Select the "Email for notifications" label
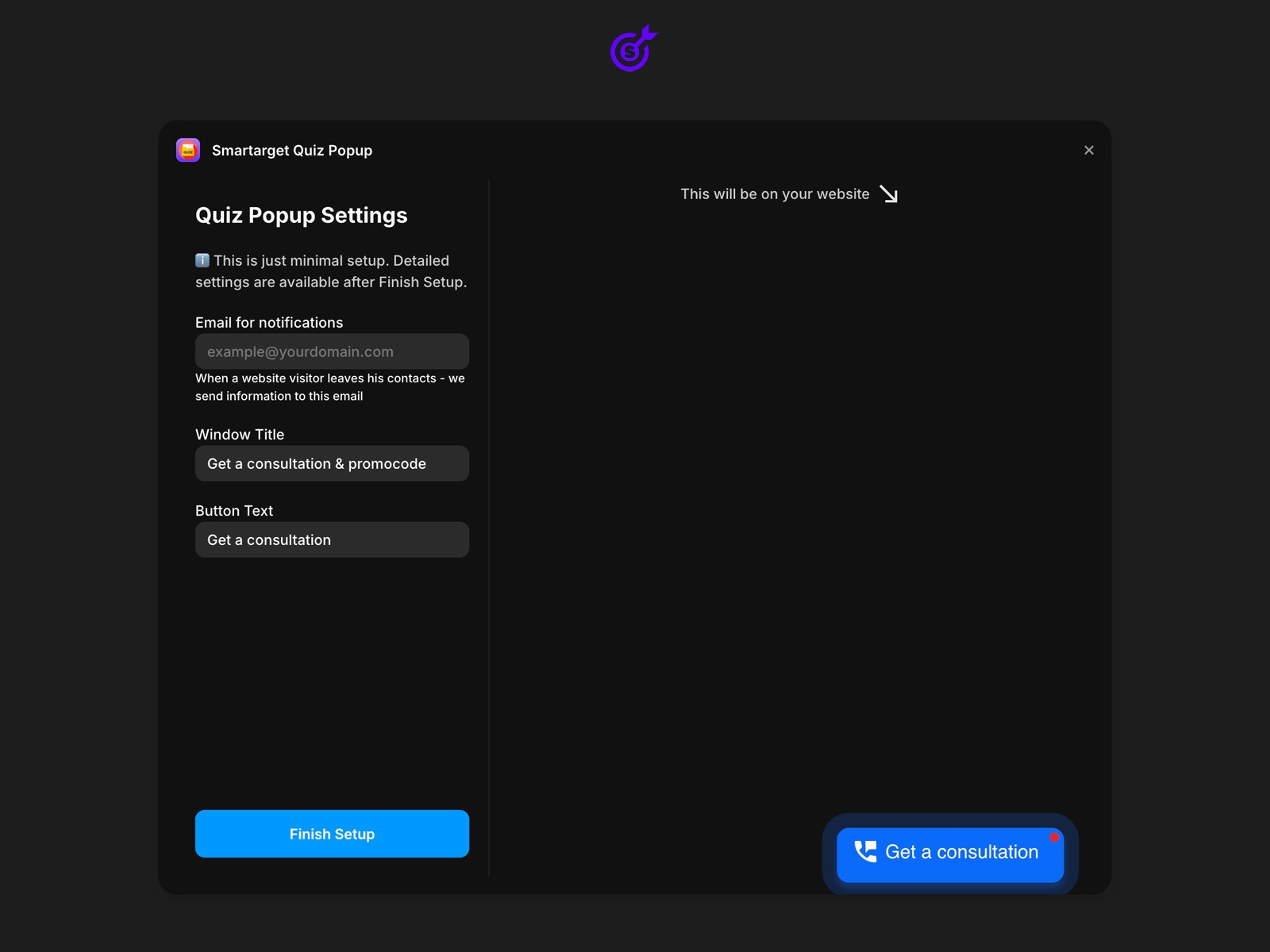 coord(269,323)
